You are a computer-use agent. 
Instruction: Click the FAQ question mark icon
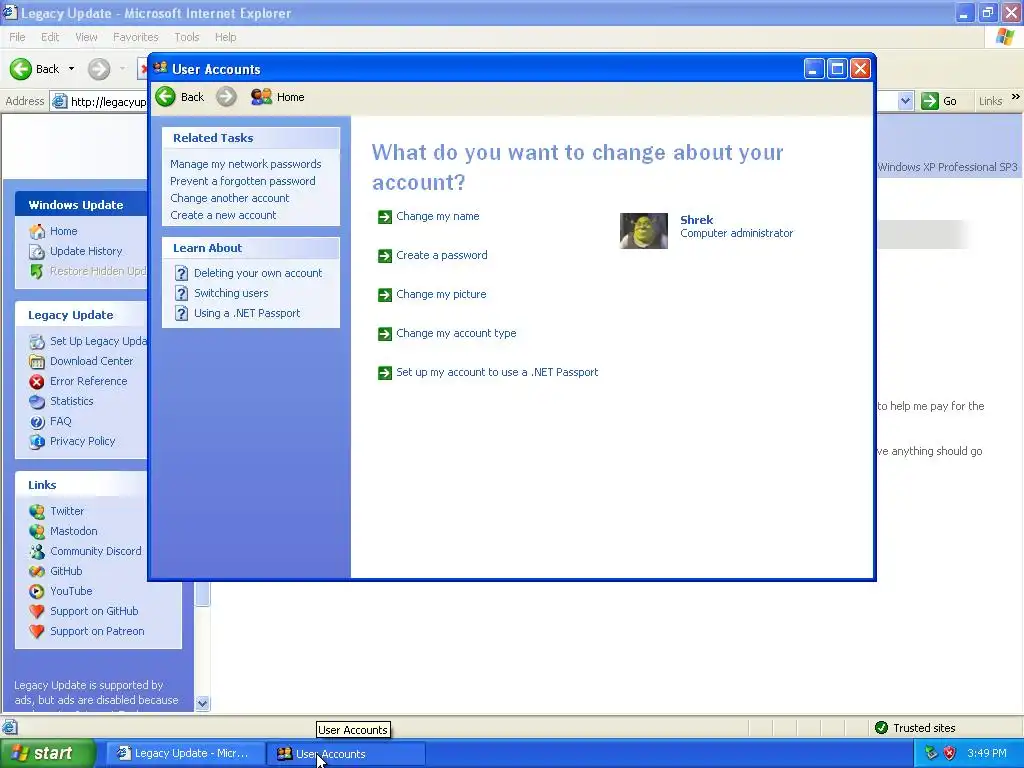click(x=37, y=422)
